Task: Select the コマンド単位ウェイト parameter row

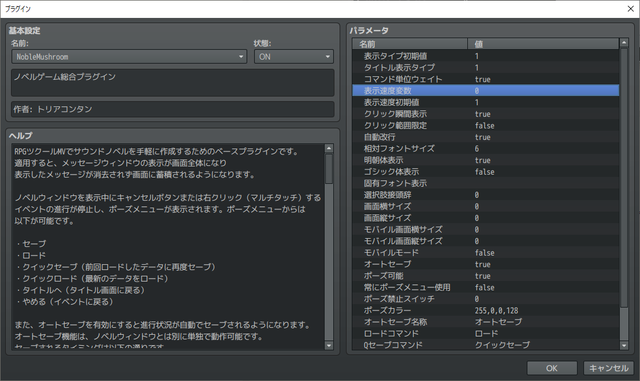Action: [x=486, y=79]
